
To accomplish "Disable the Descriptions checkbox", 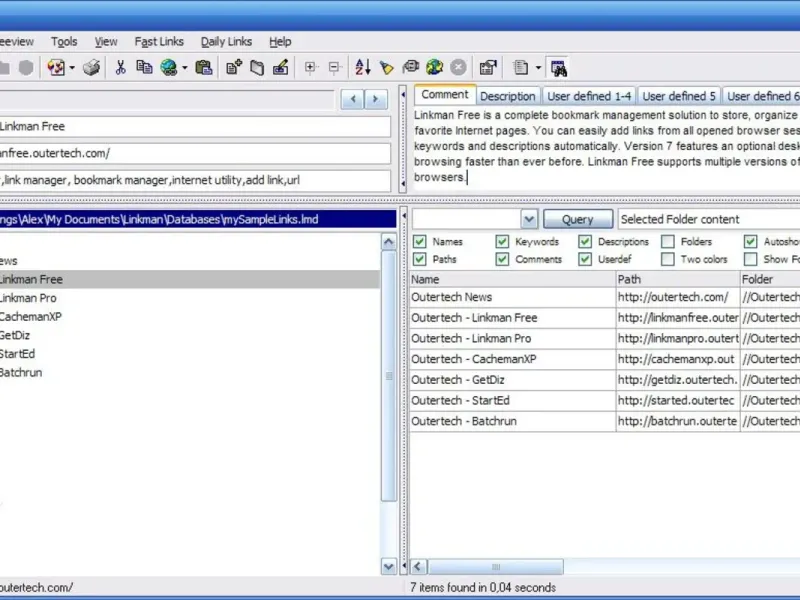I will point(585,241).
